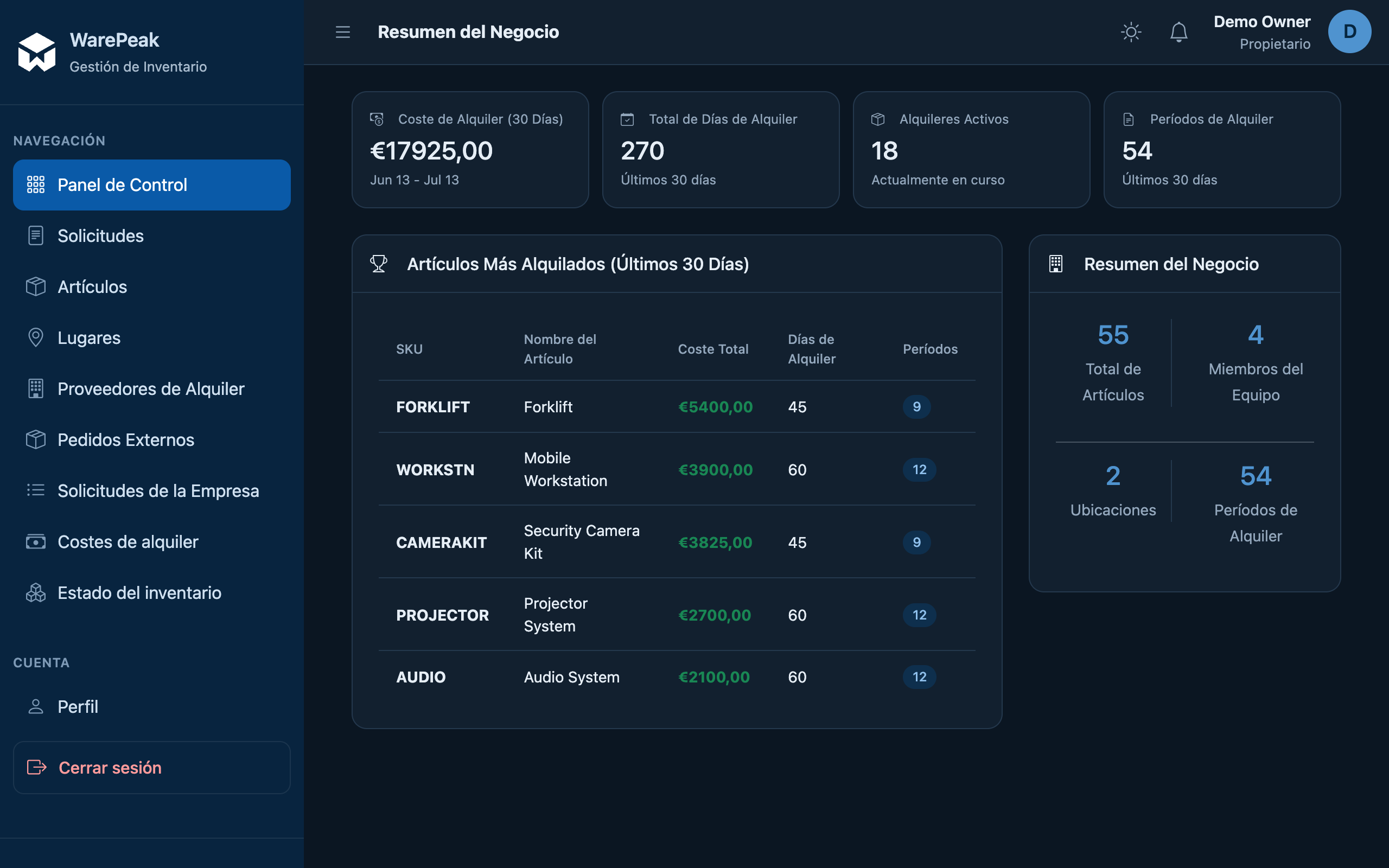Click the Perfil person icon
Image resolution: width=1389 pixels, height=868 pixels.
[36, 707]
